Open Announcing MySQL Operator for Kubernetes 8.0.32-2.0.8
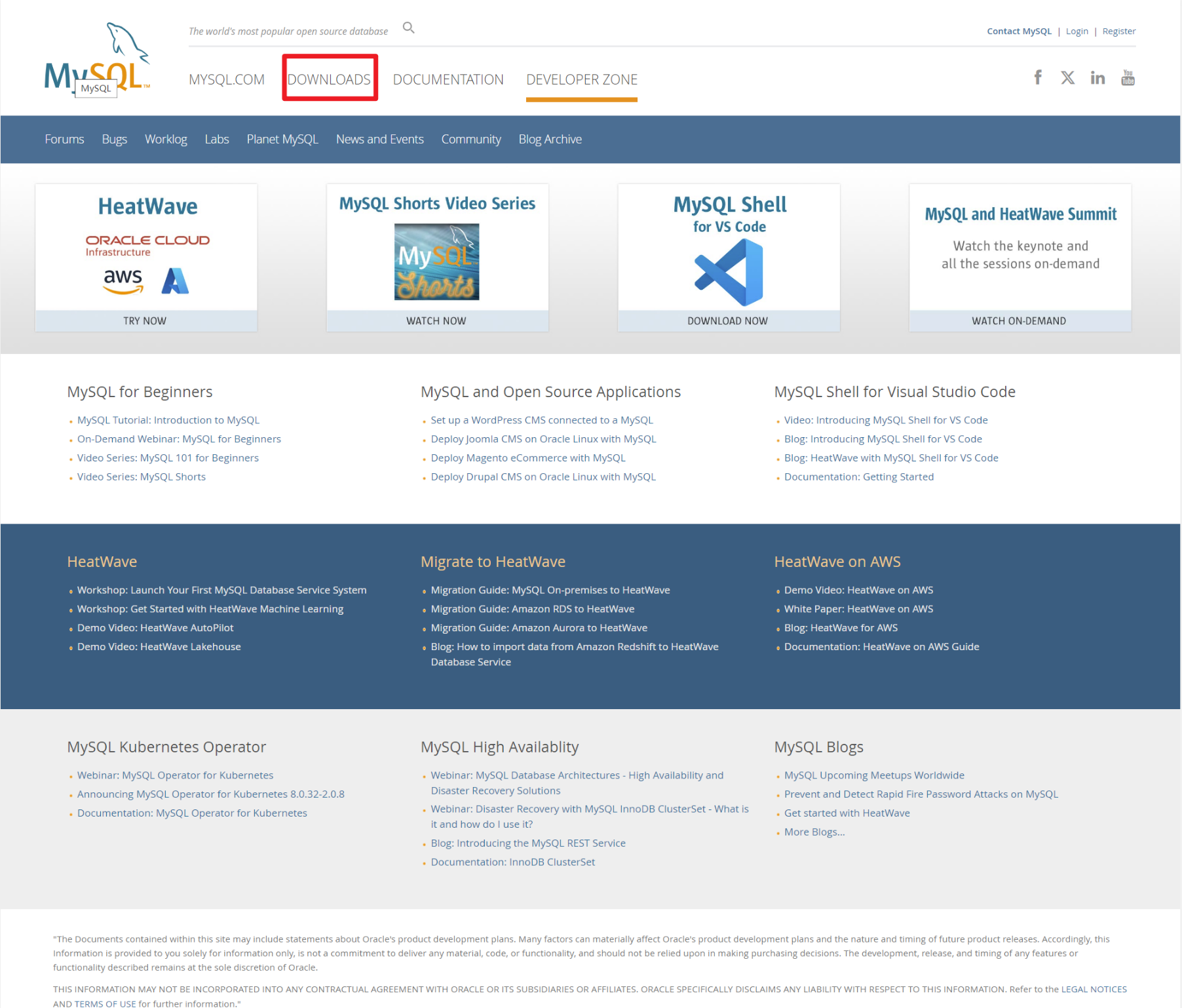This screenshot has height=1008, width=1182. point(211,794)
